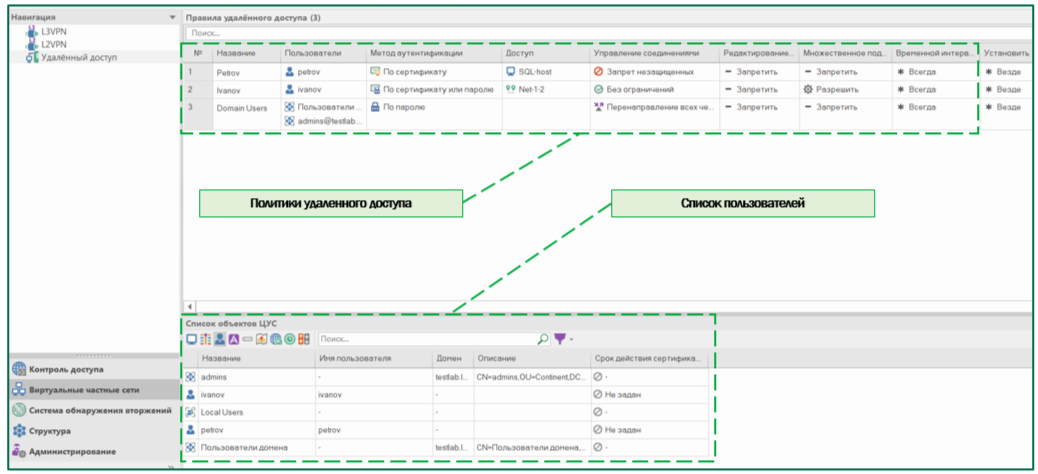The height and width of the screenshot is (474, 1038).
Task: Click the Описание column header
Action: click(532, 358)
